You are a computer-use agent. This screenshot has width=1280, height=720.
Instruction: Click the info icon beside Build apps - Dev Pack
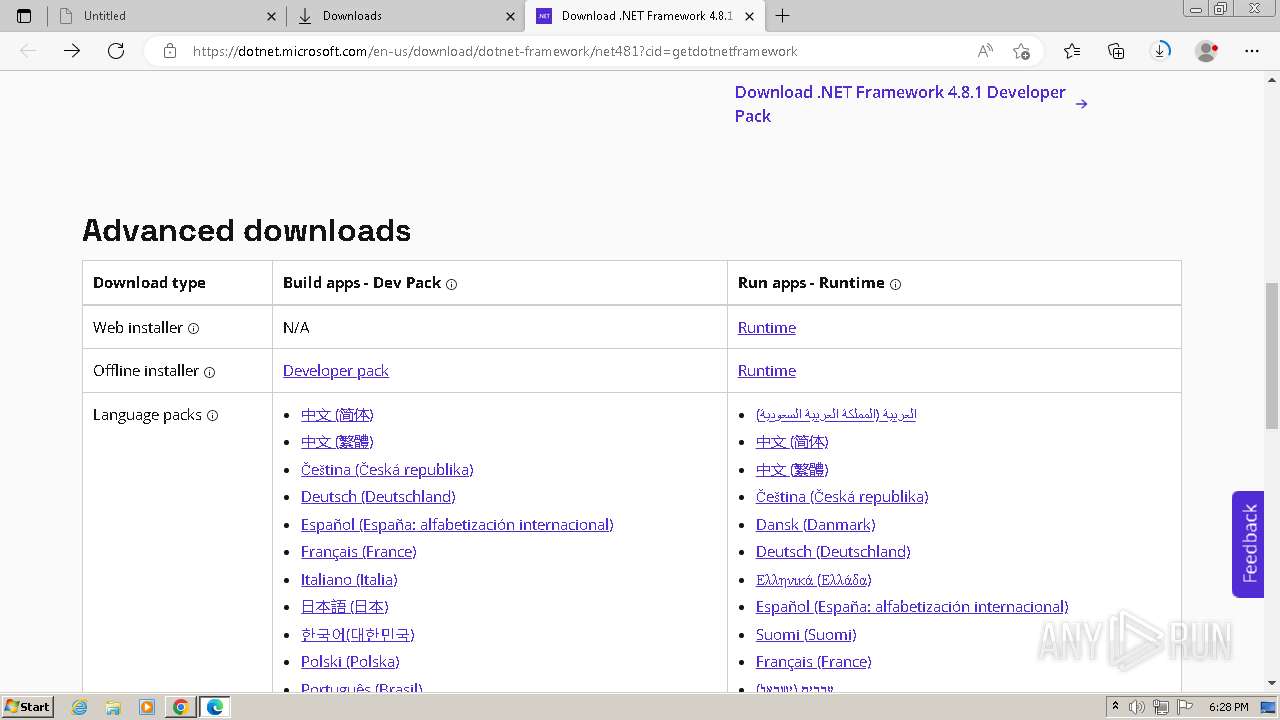pos(451,284)
